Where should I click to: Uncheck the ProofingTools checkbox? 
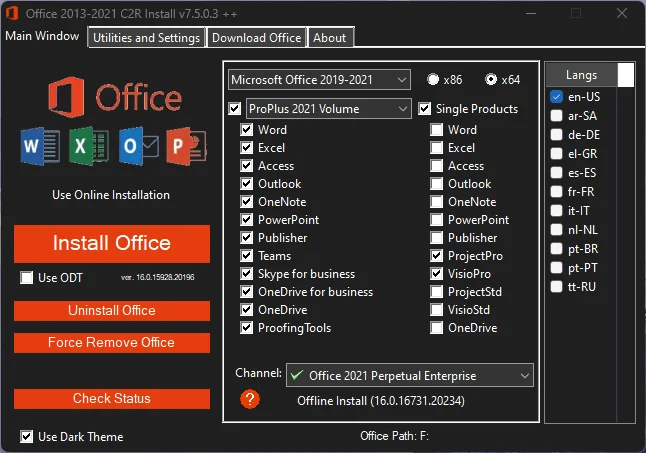point(247,328)
